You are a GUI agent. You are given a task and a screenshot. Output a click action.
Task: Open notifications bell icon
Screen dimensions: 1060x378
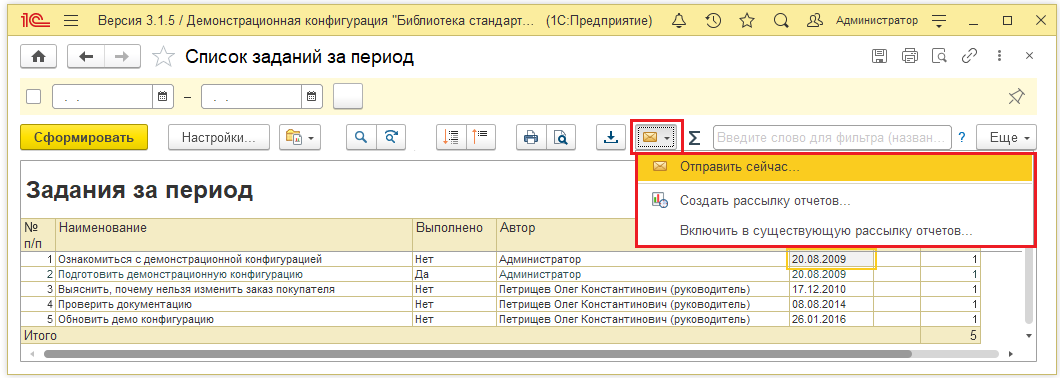click(678, 21)
